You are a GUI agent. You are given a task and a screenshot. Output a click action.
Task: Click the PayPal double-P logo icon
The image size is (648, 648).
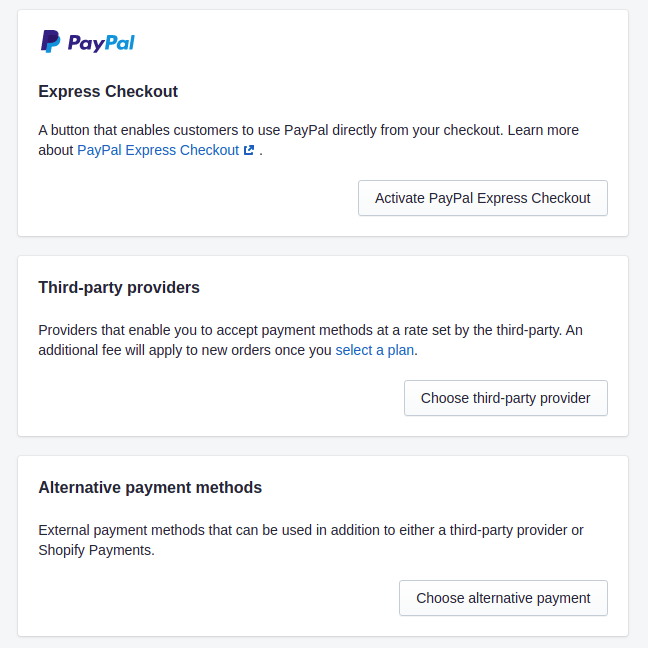[x=50, y=41]
